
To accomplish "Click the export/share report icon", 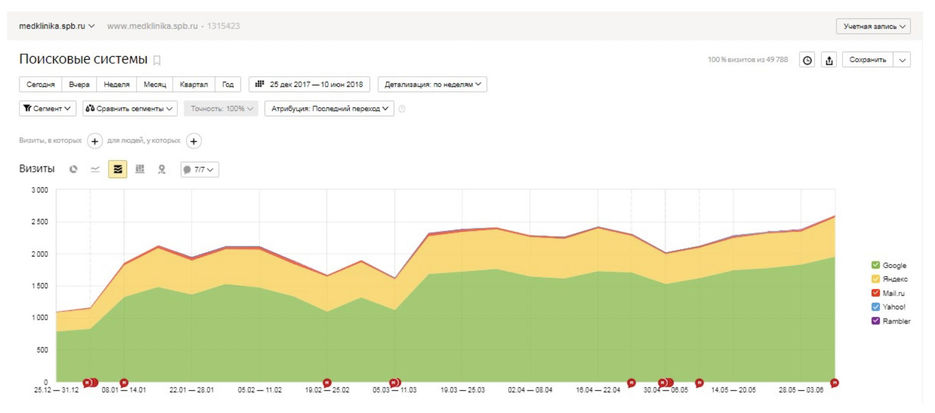I will (x=829, y=60).
